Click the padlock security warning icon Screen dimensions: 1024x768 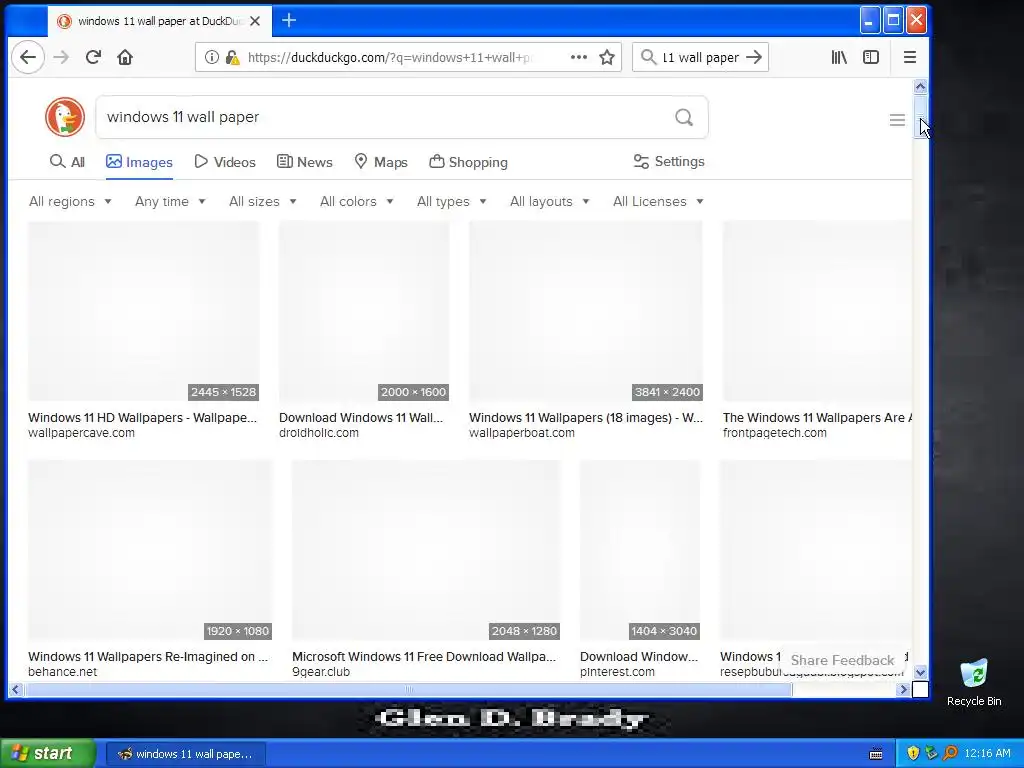click(232, 57)
